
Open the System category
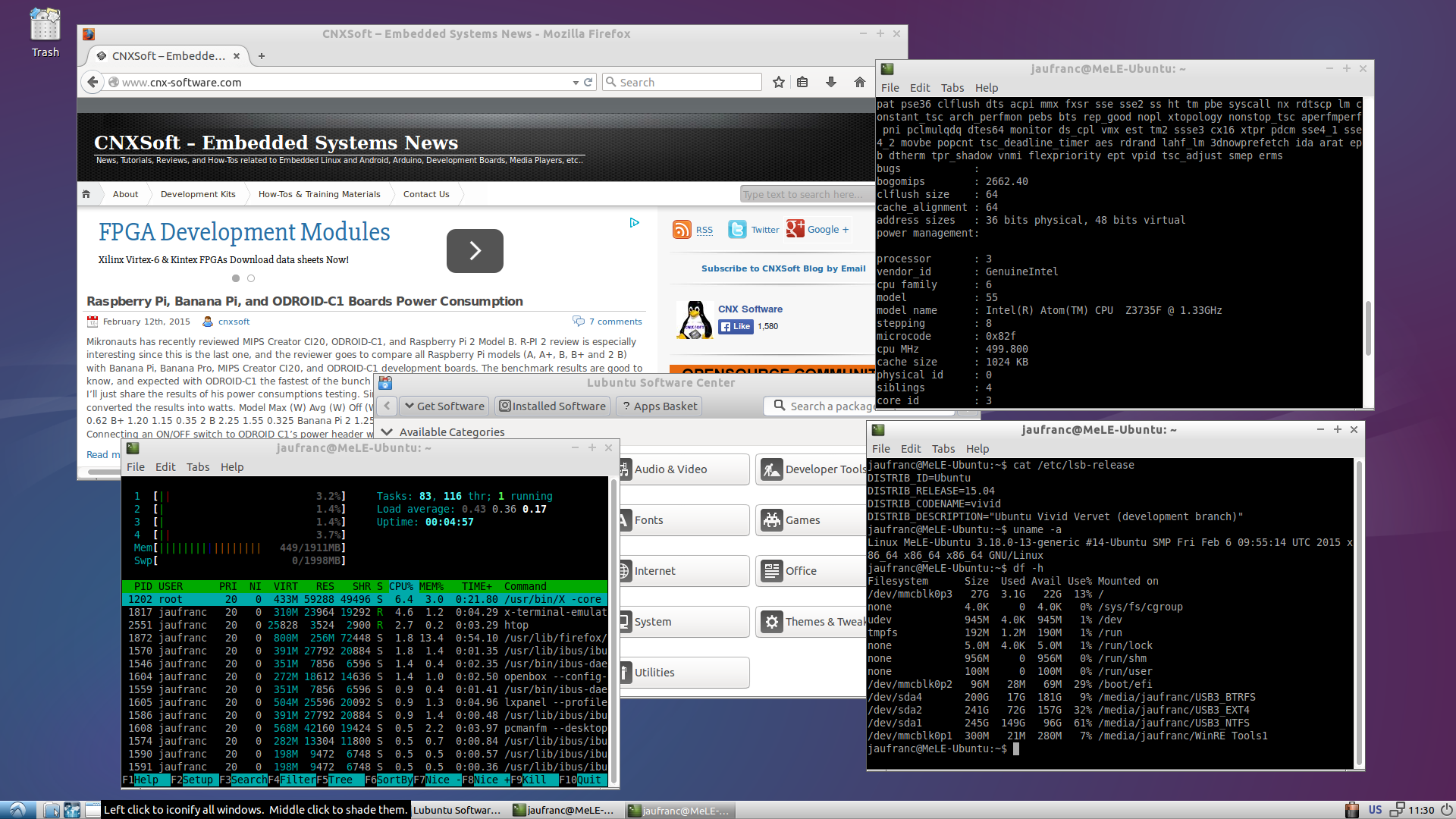tap(685, 622)
